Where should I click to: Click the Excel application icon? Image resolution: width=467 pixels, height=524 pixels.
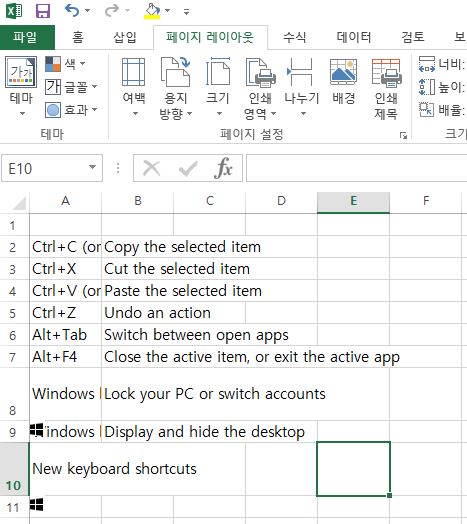14,11
